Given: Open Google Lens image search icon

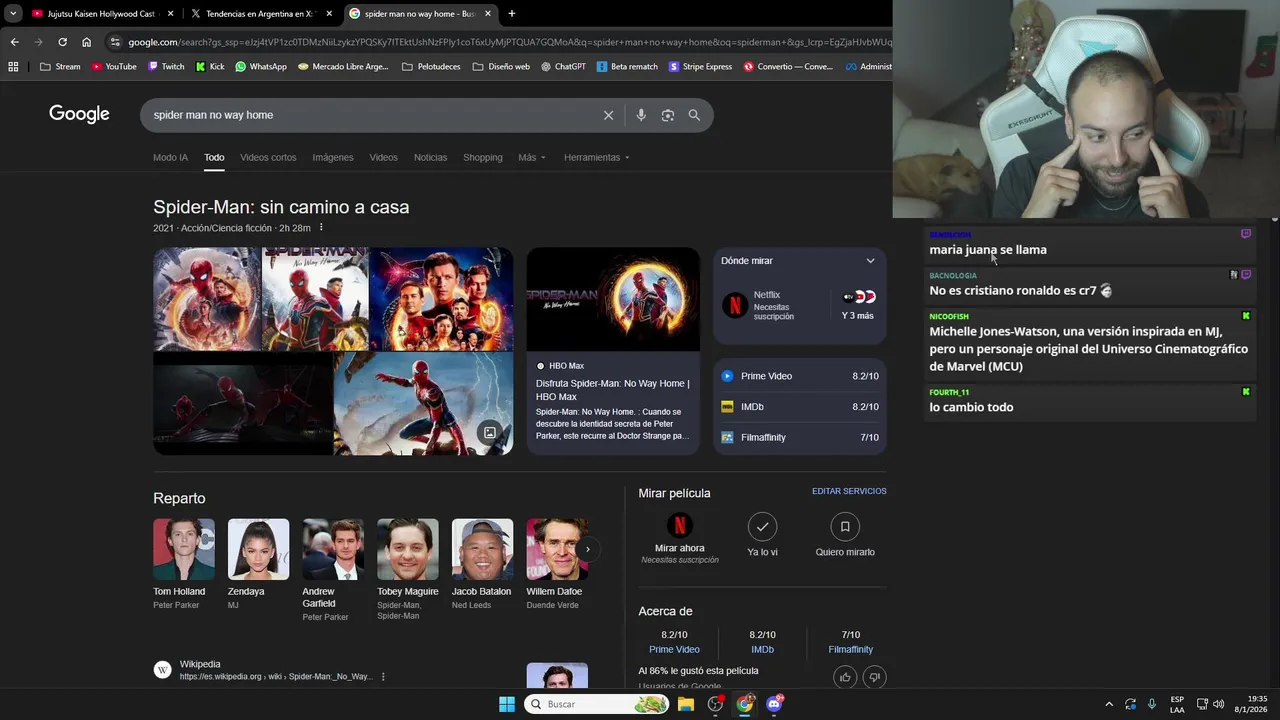Looking at the screenshot, I should [668, 115].
